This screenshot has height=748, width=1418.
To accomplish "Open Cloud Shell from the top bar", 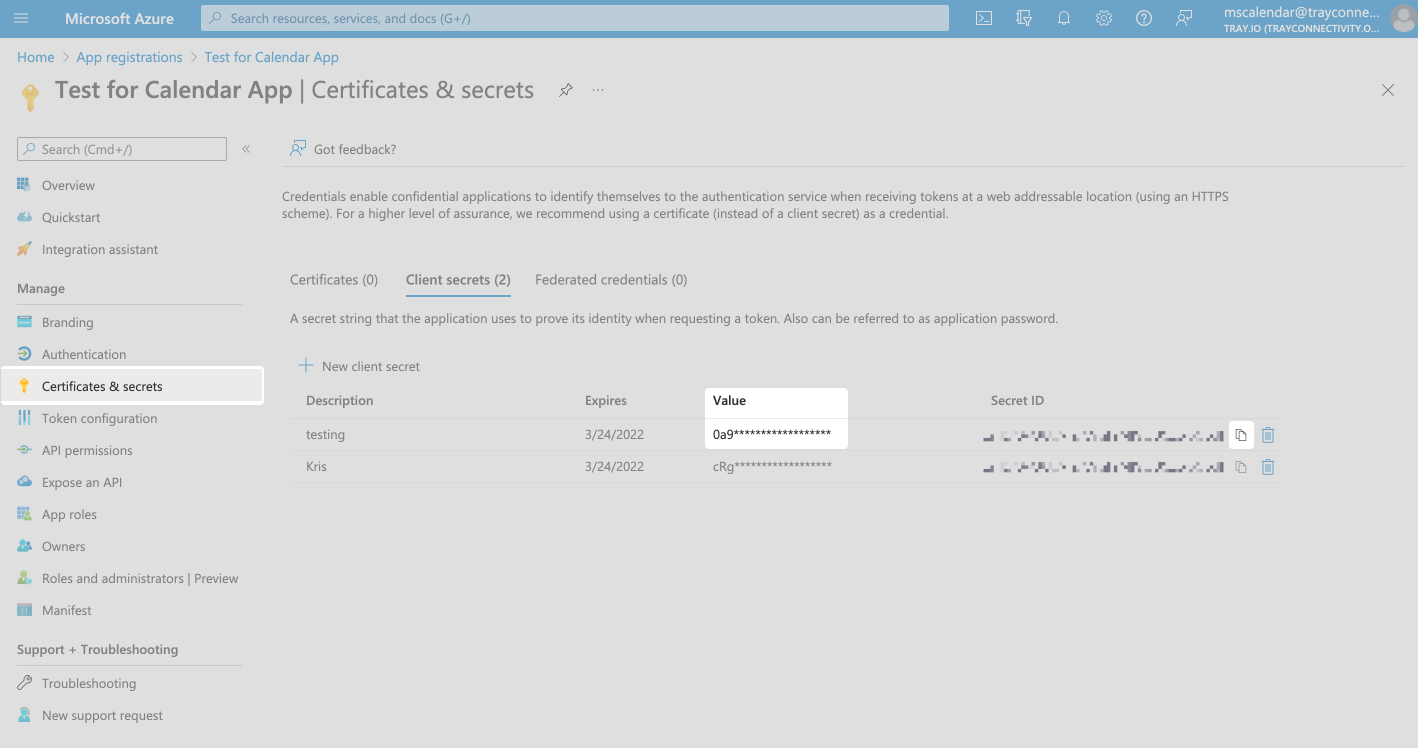I will pos(983,17).
